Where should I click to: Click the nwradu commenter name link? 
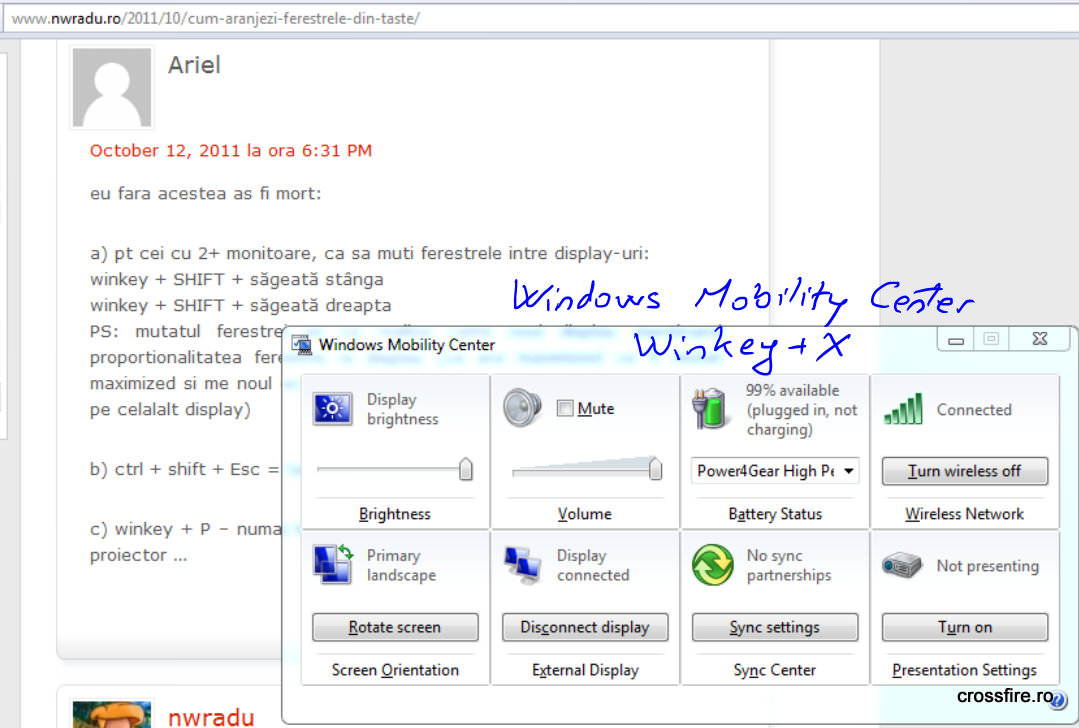coord(211,717)
